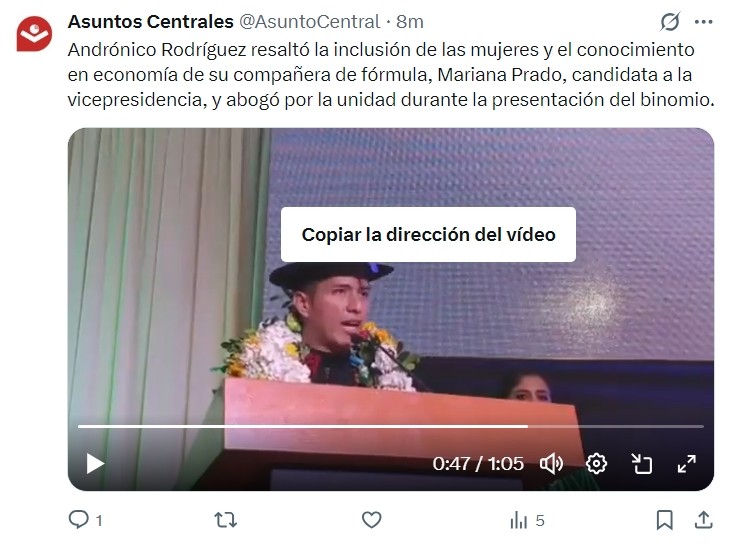Screen dimensions: 735x544
Task: Mute the video volume
Action: pyautogui.click(x=551, y=464)
